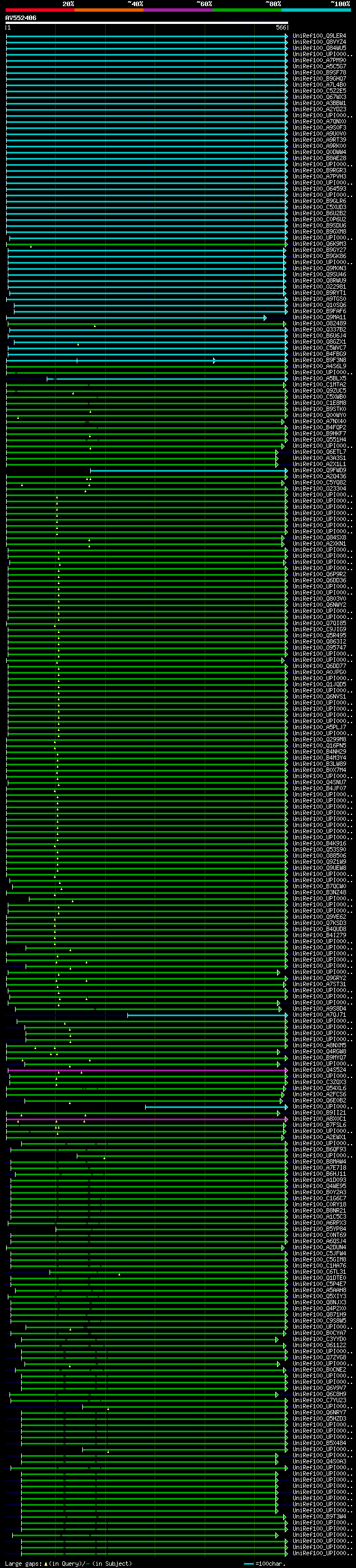
Task: Select the UniRef100_O95747 label
Action: coord(319,647)
